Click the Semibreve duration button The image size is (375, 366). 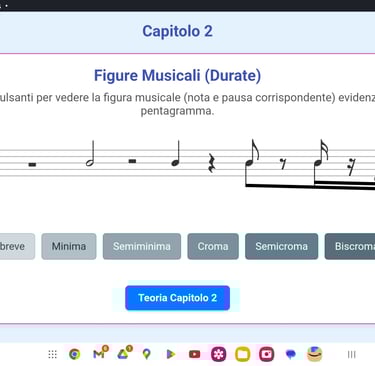pos(17,246)
